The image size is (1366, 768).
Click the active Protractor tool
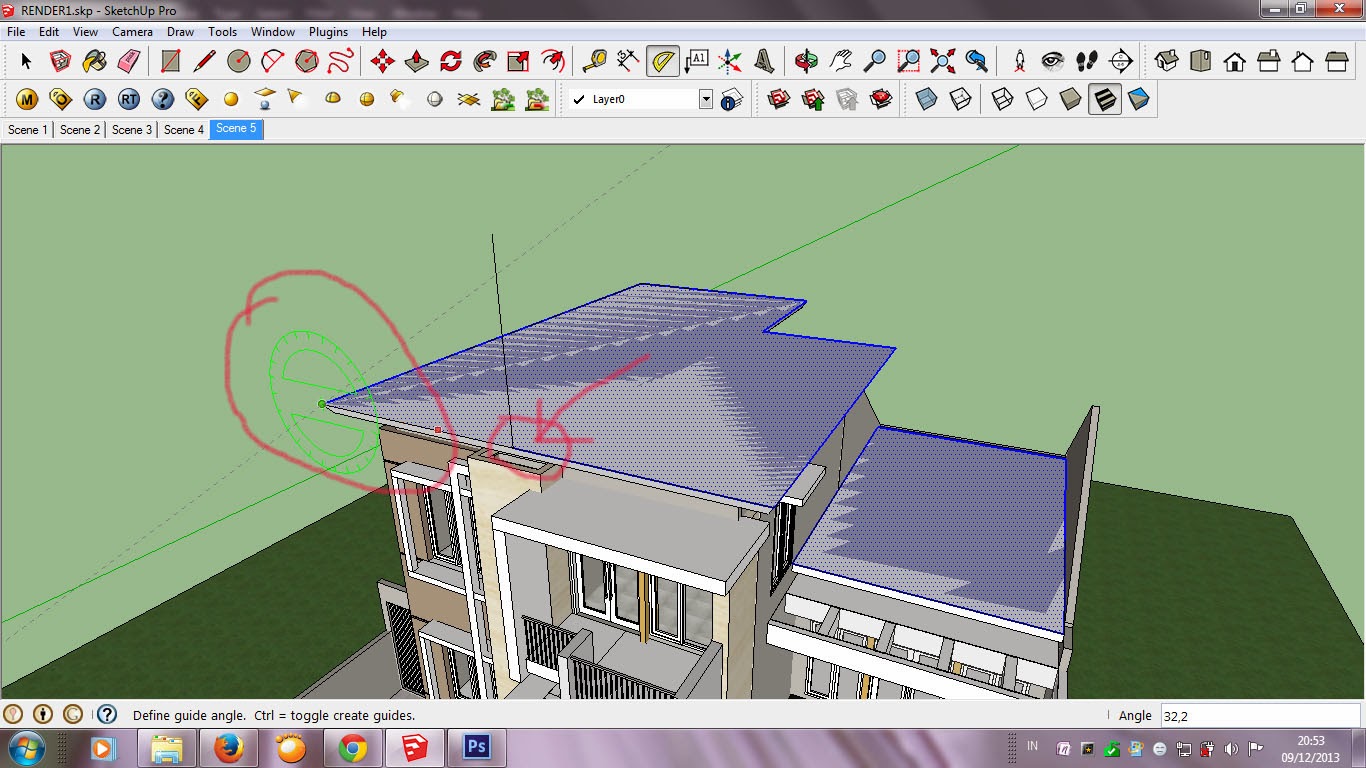click(662, 61)
